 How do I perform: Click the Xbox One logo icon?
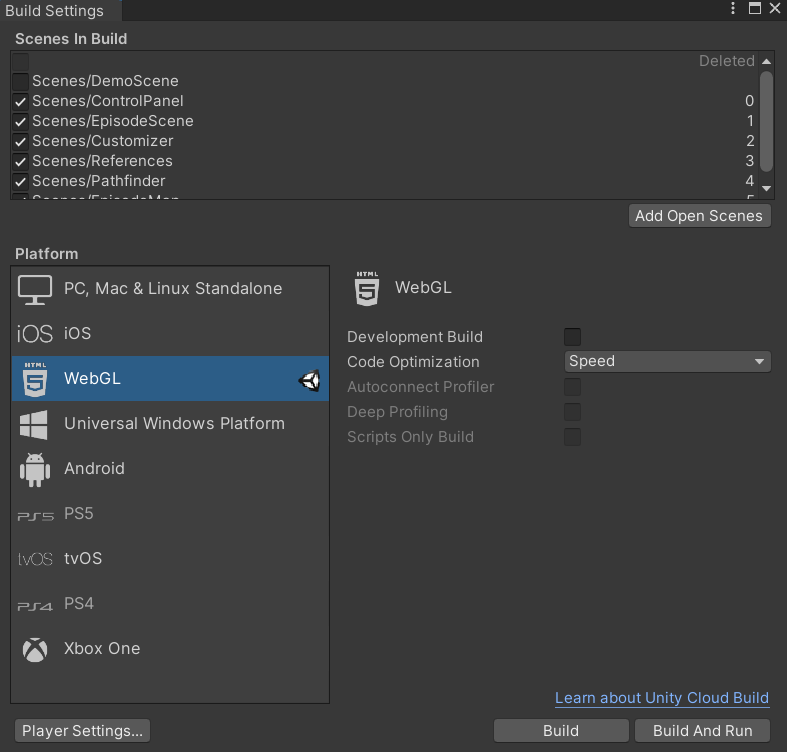point(35,650)
